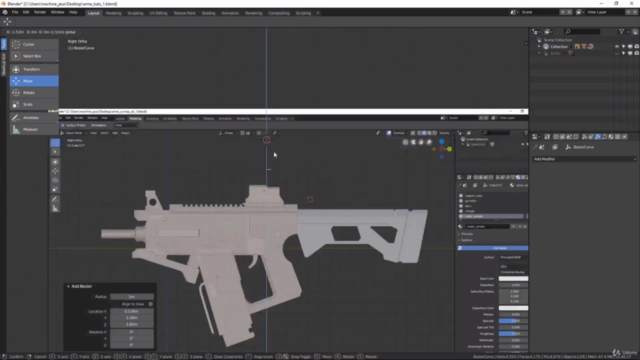Select the material slot above selected row
Viewport: 640px width, 360px height.
coord(491,211)
